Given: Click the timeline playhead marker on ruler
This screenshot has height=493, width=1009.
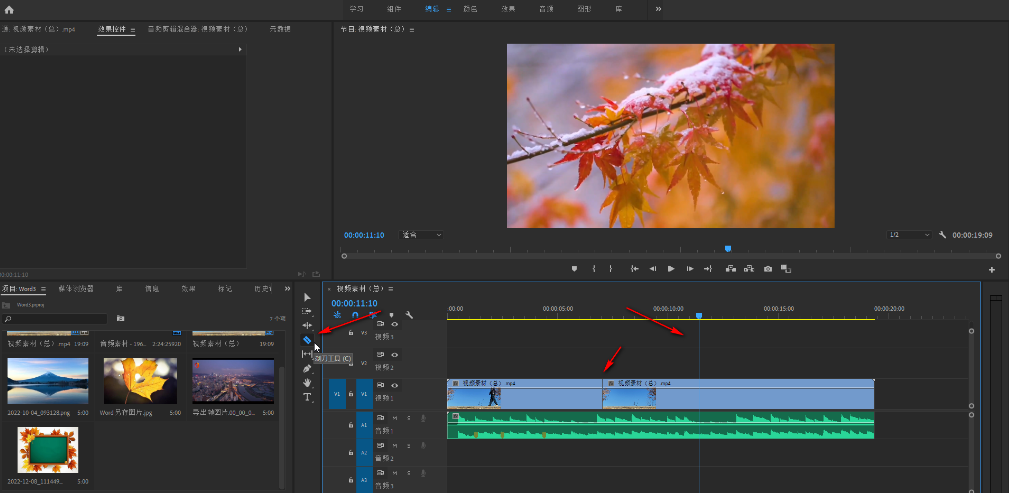Looking at the screenshot, I should pos(699,316).
